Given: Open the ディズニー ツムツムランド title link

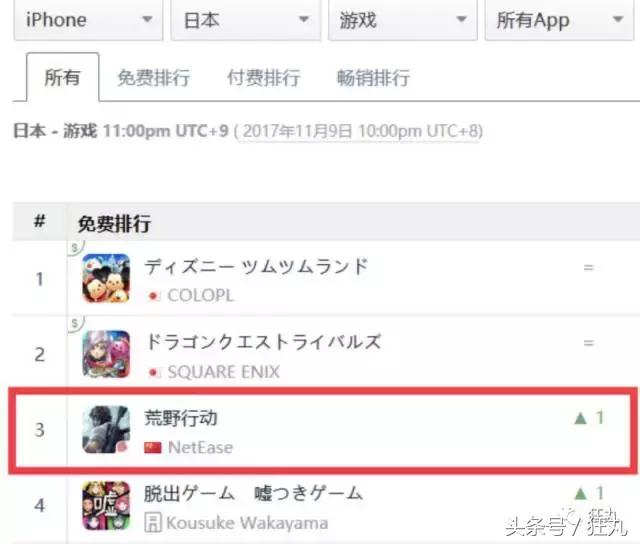Looking at the screenshot, I should [256, 266].
